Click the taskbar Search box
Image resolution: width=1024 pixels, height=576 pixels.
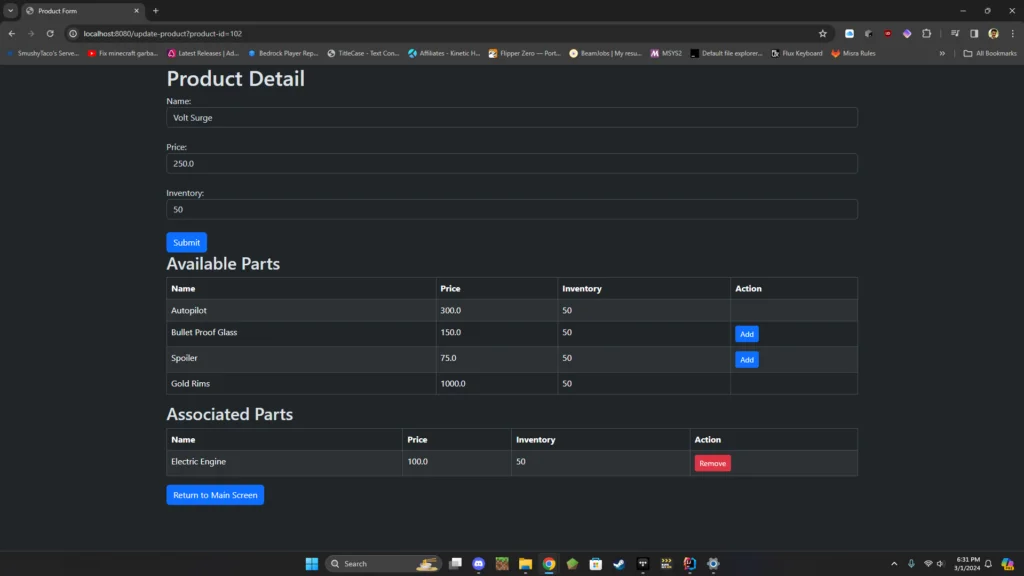383,564
